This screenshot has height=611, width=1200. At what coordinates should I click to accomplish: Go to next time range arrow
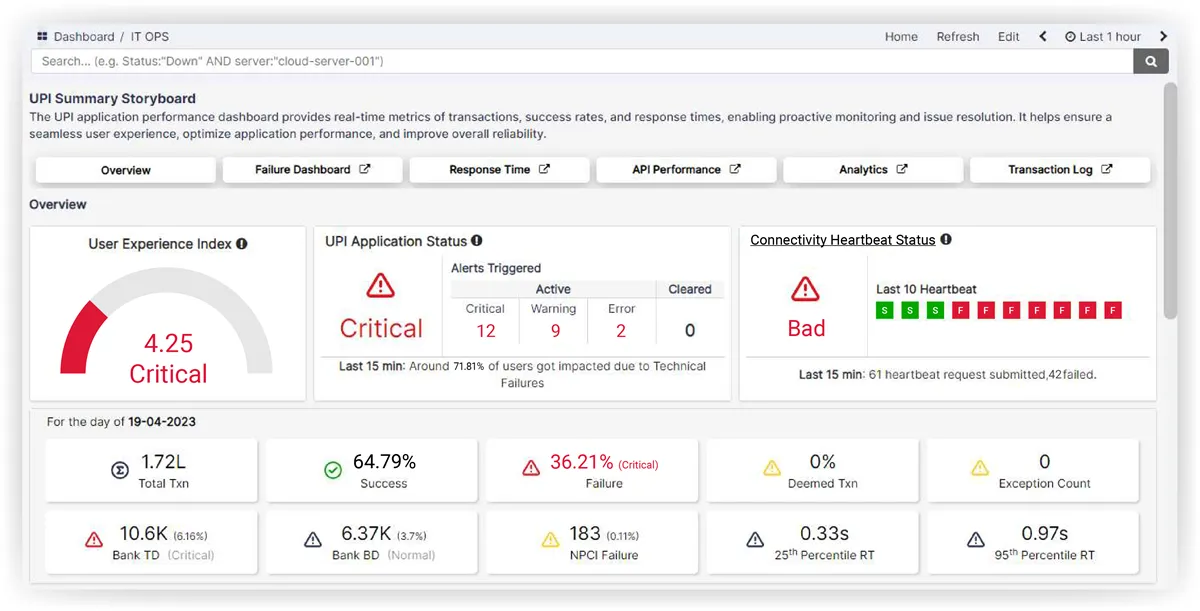1163,36
